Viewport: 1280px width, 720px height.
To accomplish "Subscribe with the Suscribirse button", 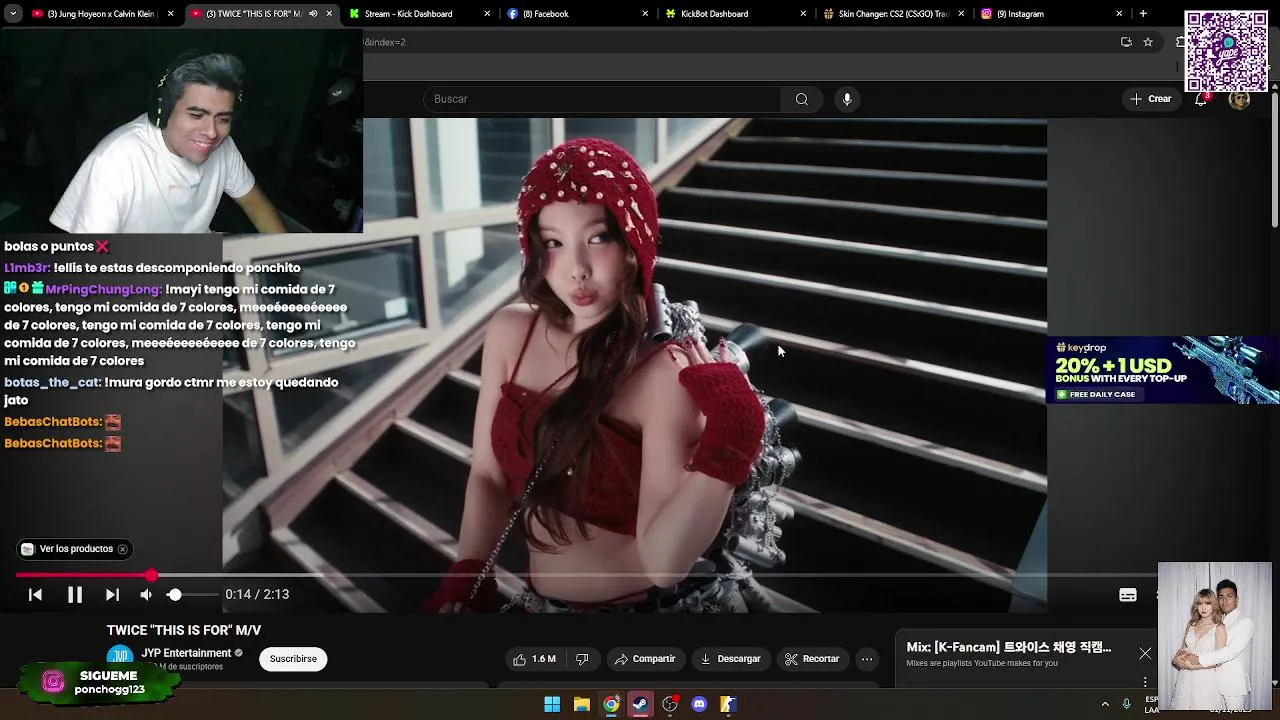I will click(293, 659).
